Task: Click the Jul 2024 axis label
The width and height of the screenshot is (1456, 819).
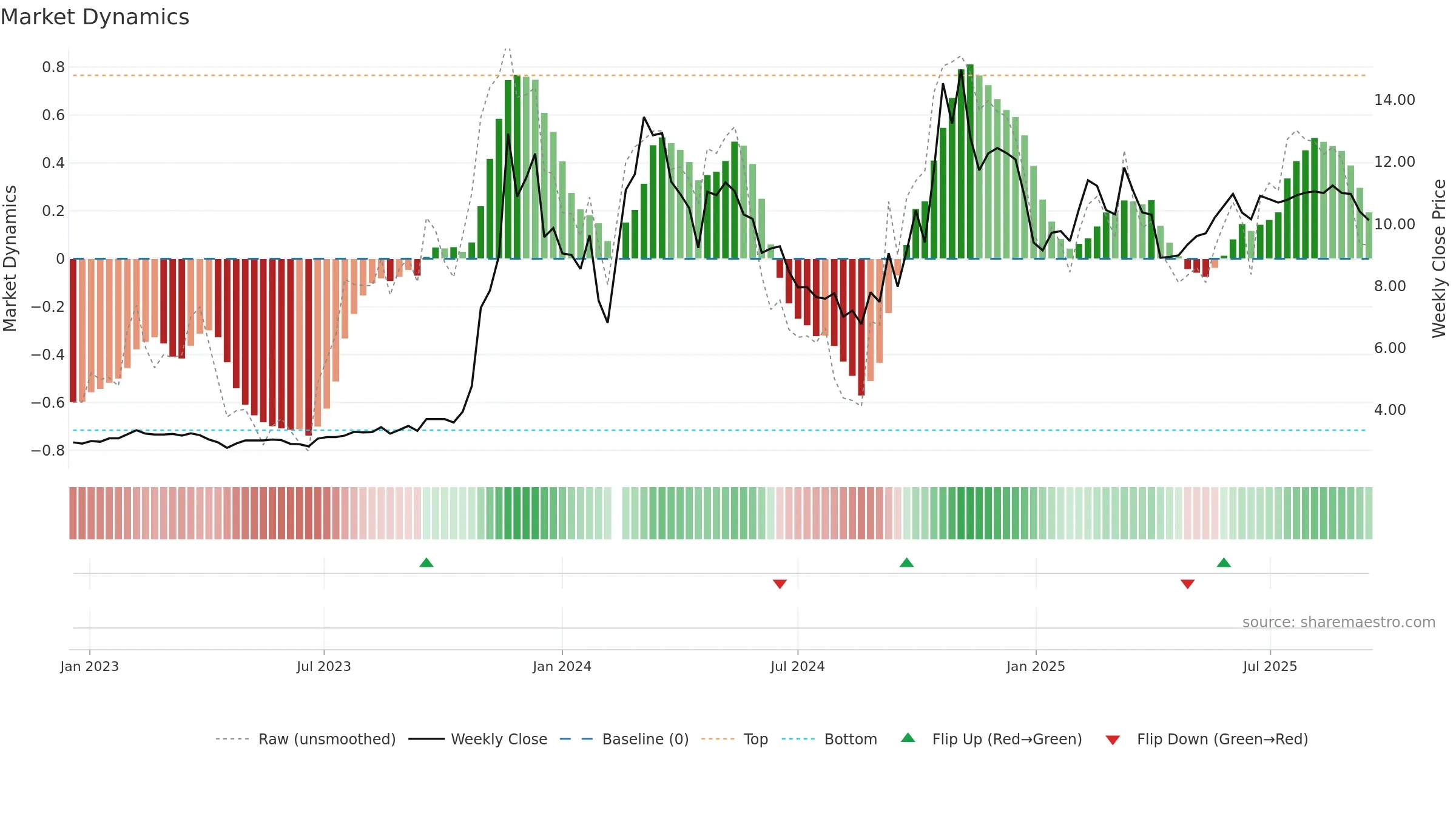Action: coord(798,666)
